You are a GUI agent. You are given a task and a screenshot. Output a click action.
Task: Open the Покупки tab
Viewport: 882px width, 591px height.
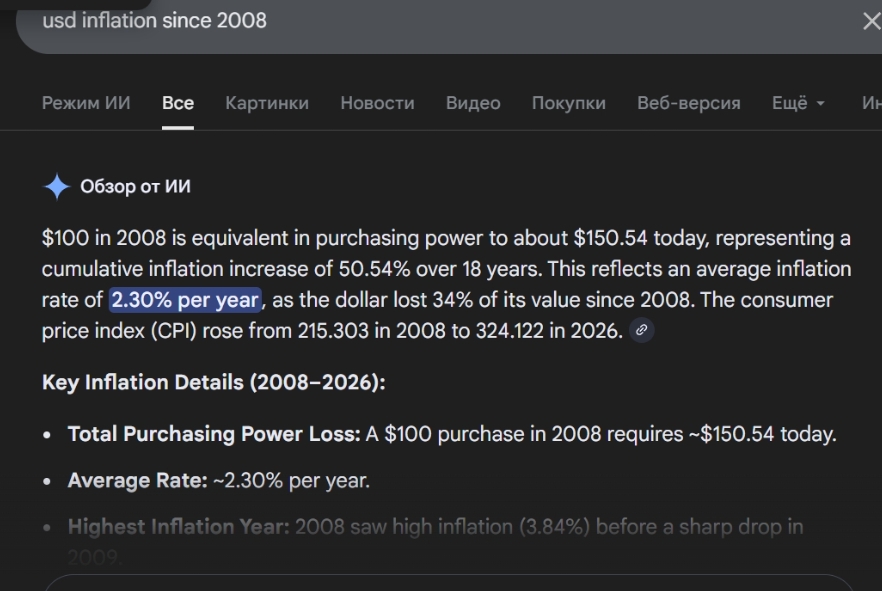click(569, 103)
